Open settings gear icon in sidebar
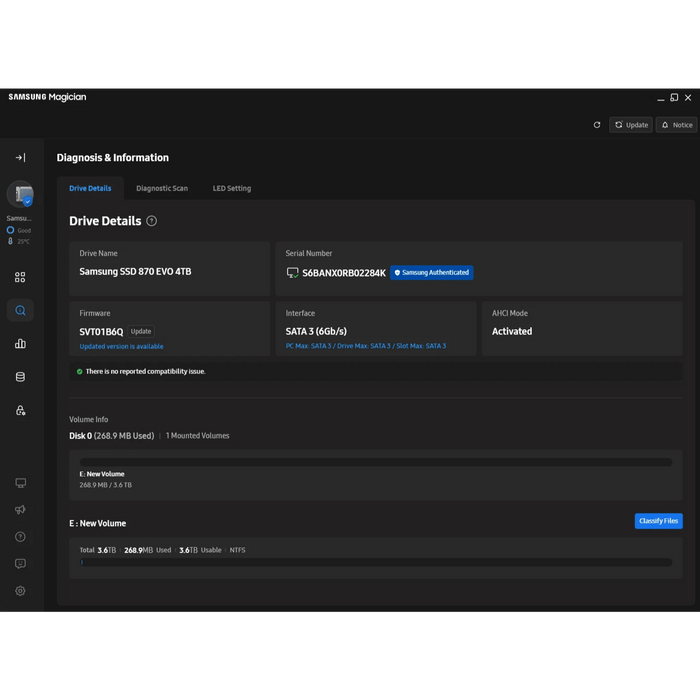 [x=20, y=591]
